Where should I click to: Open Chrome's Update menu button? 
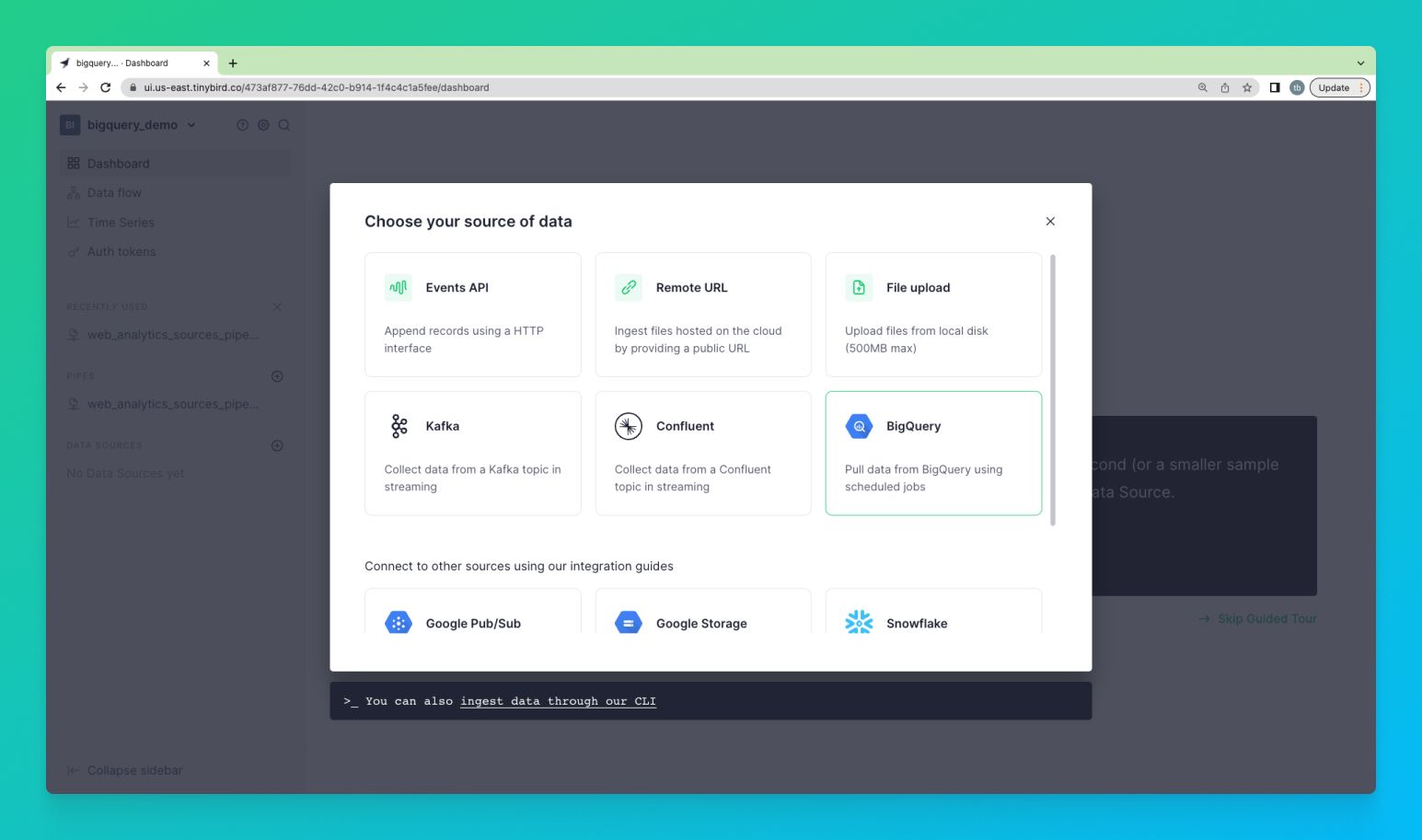(1339, 87)
